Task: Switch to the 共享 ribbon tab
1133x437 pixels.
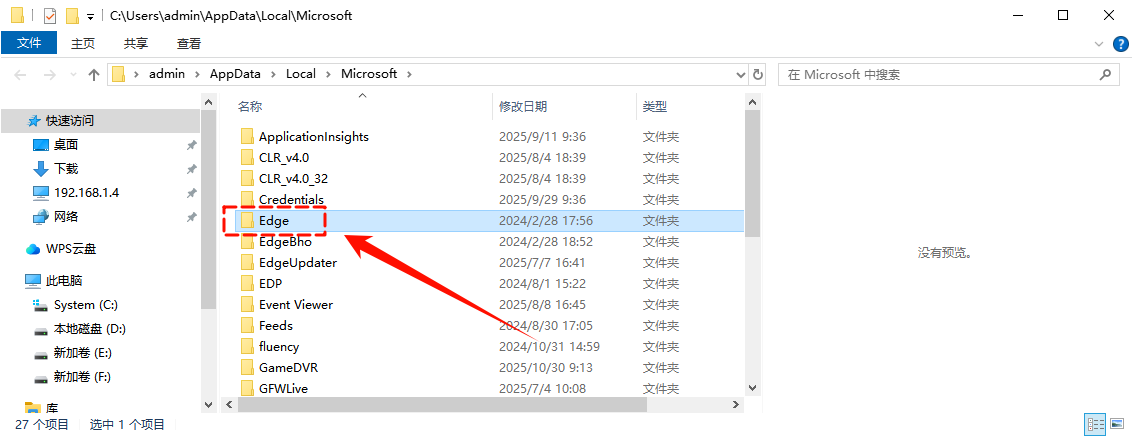Action: pos(135,43)
